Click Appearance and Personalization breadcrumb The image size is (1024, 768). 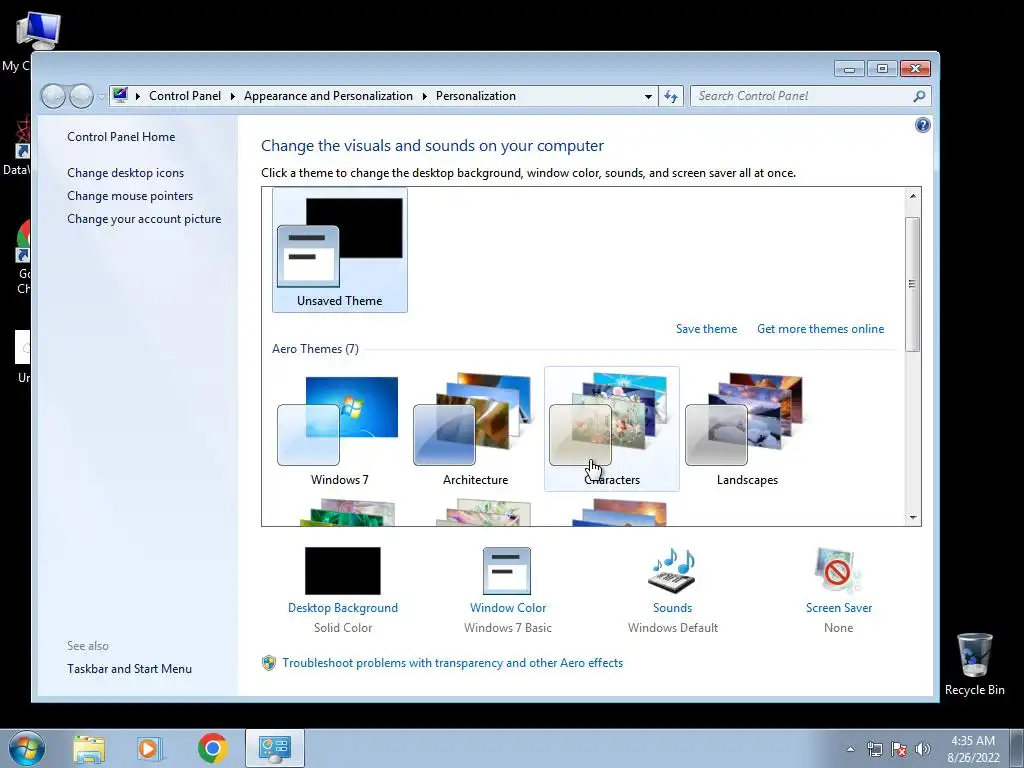point(328,96)
